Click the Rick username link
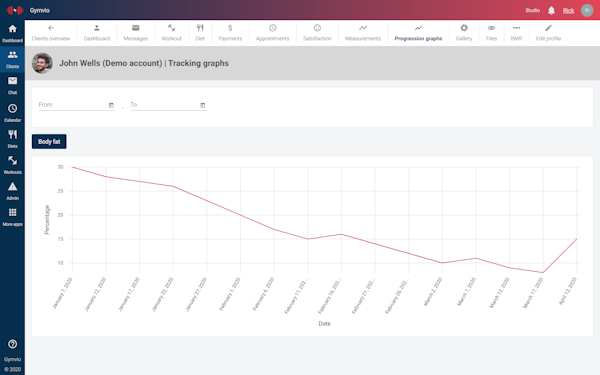 click(x=568, y=11)
